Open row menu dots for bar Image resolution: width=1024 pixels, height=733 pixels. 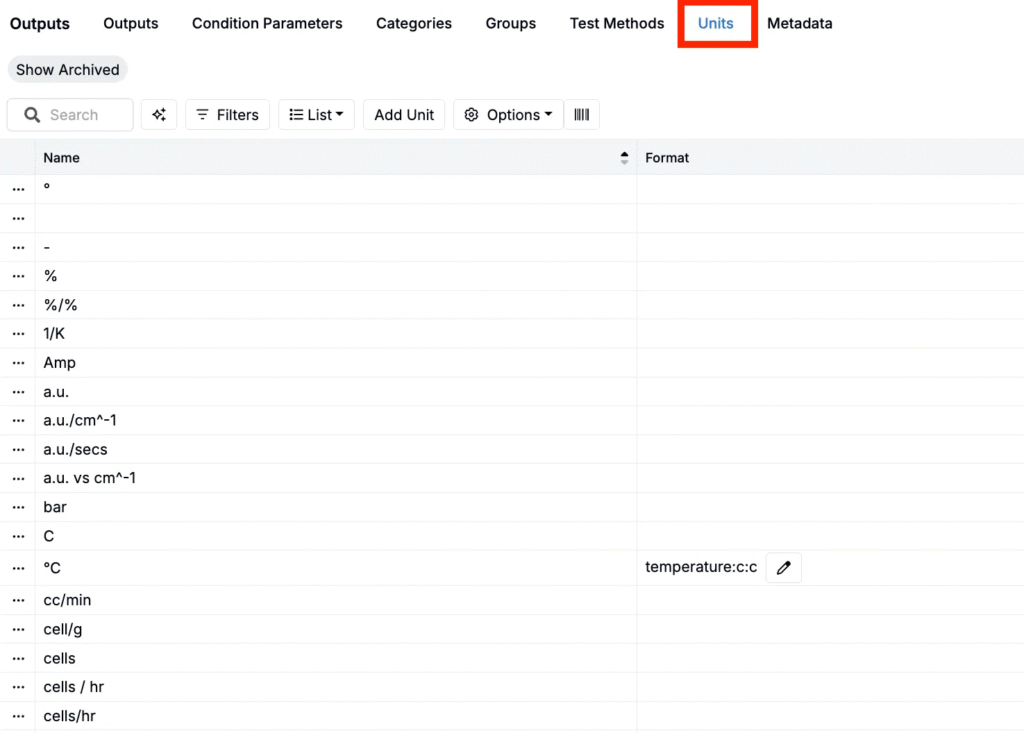tap(18, 508)
